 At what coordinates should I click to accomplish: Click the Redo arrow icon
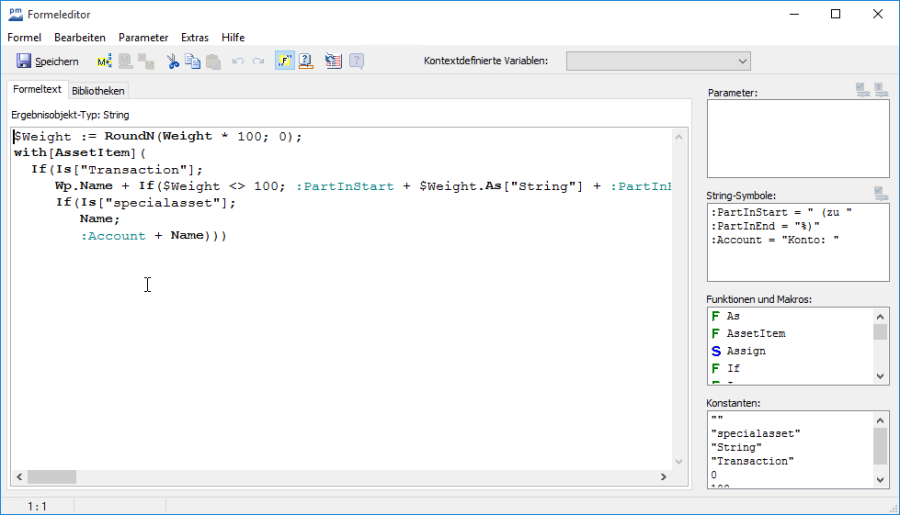point(258,62)
